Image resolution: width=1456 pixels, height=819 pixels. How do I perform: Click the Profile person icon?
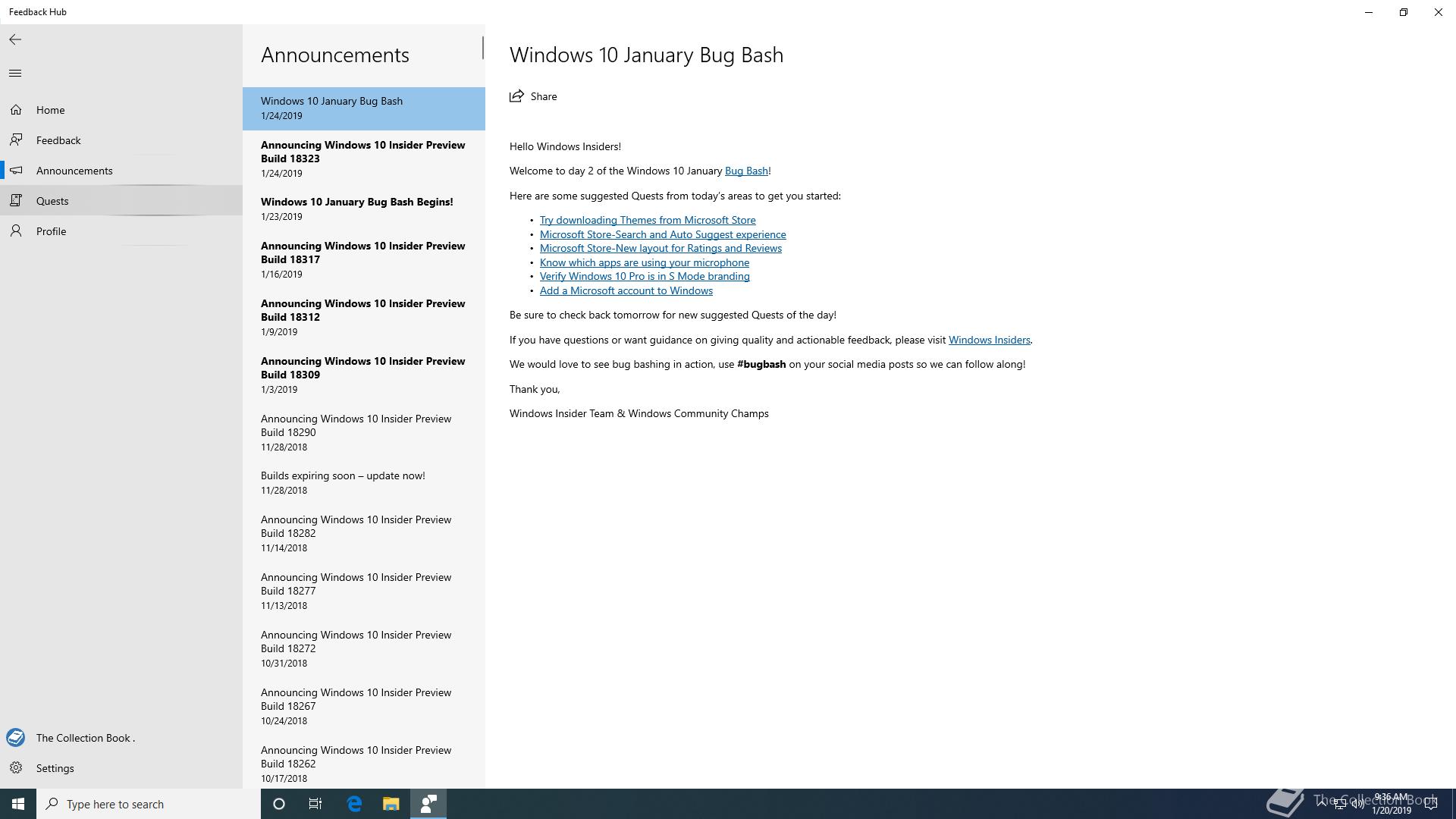[16, 231]
